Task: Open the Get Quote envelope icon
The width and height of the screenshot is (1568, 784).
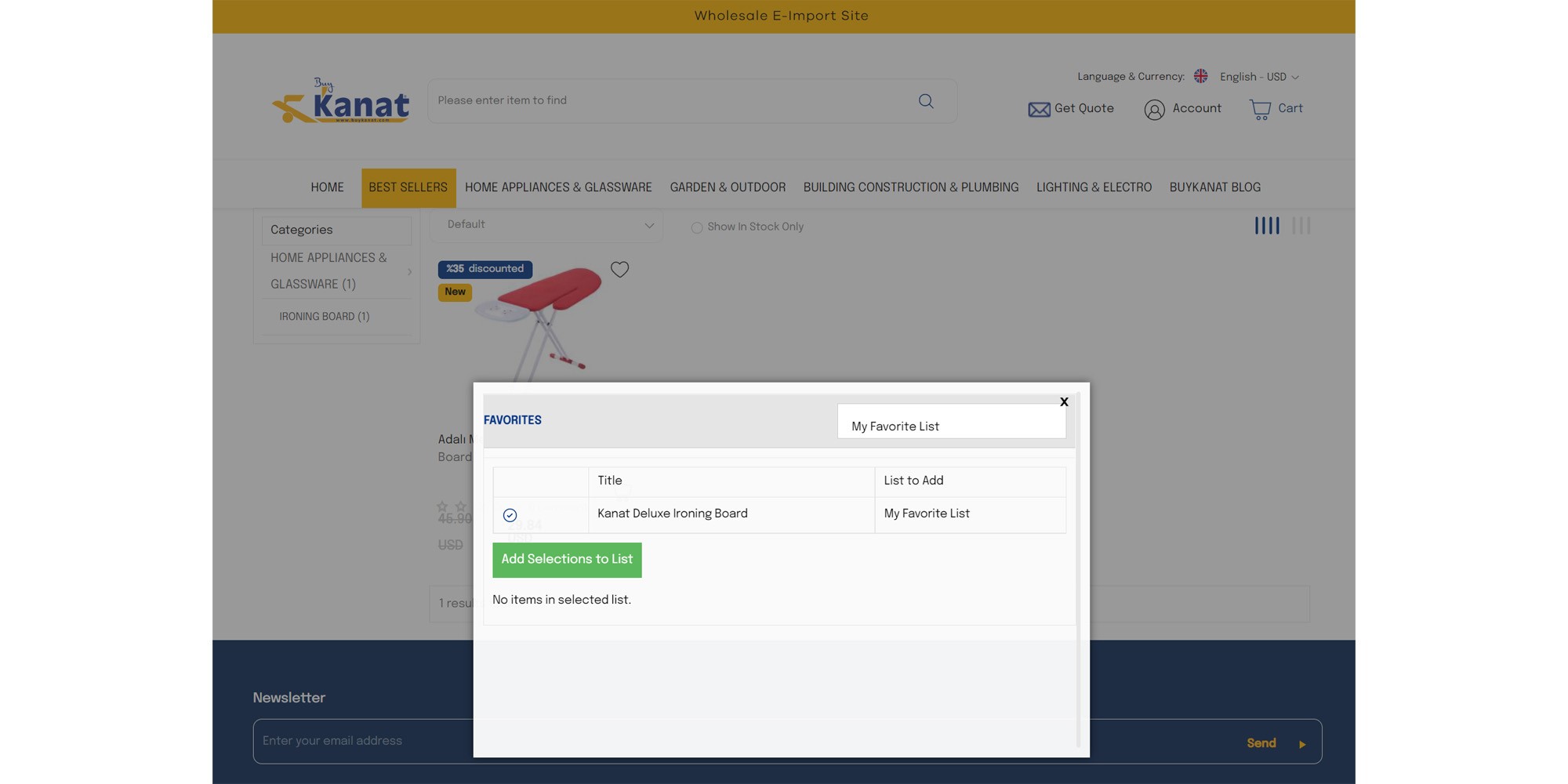Action: tap(1039, 110)
